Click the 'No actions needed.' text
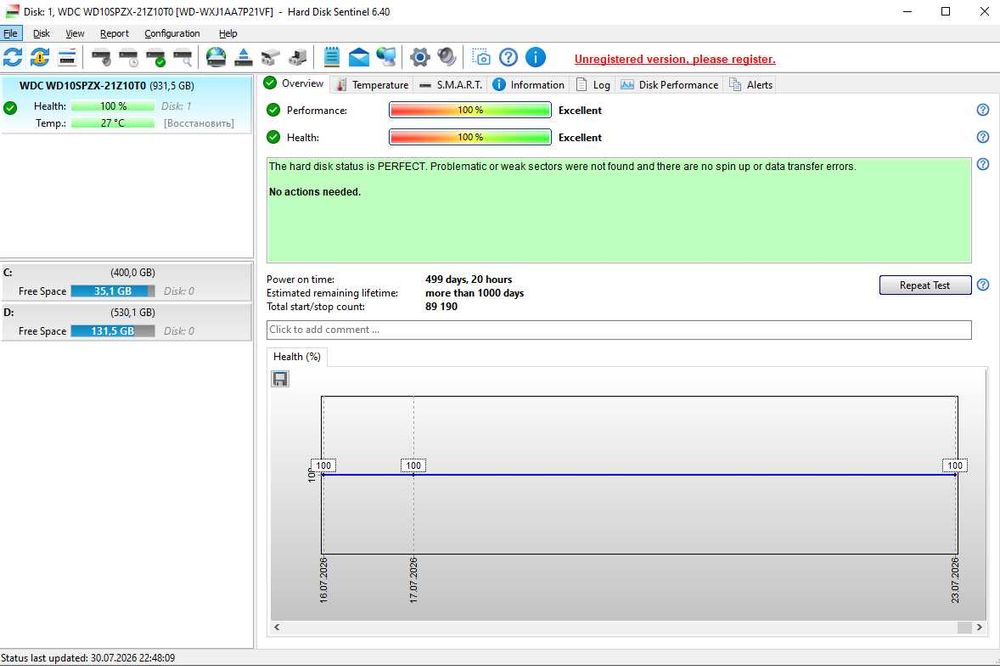This screenshot has height=666, width=1000. (x=315, y=192)
